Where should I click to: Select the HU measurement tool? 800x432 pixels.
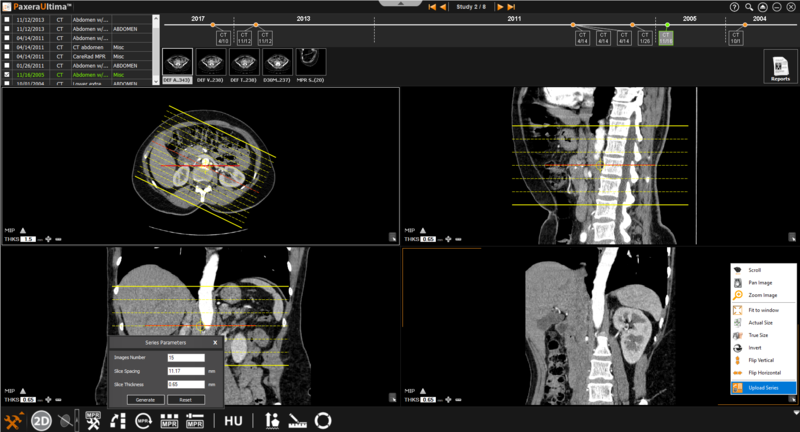[x=233, y=421]
